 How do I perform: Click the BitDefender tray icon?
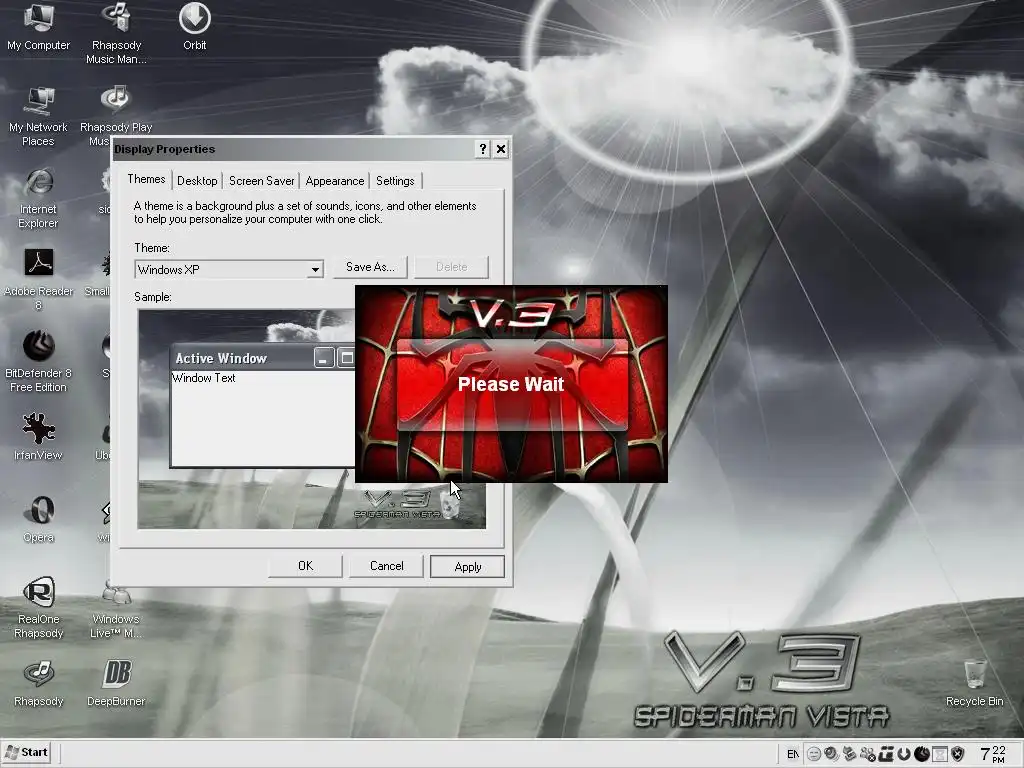click(x=921, y=754)
